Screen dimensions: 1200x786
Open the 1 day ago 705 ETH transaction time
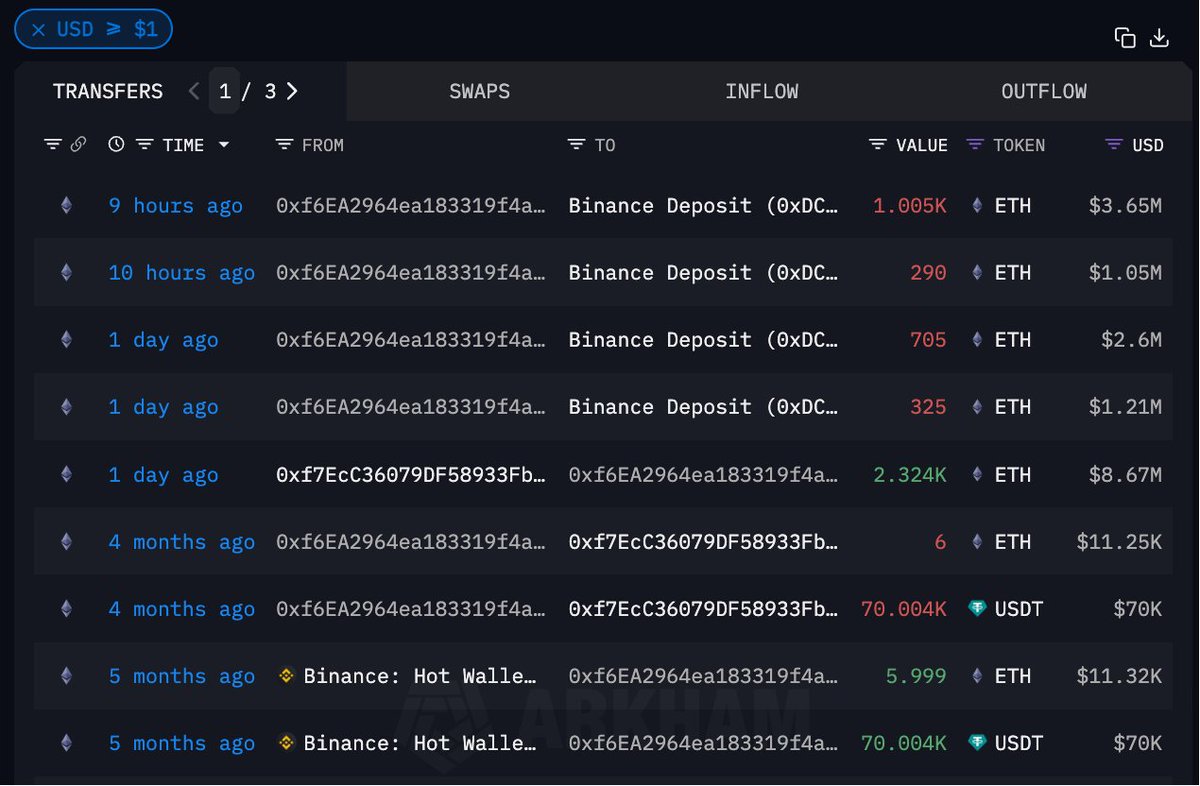163,340
